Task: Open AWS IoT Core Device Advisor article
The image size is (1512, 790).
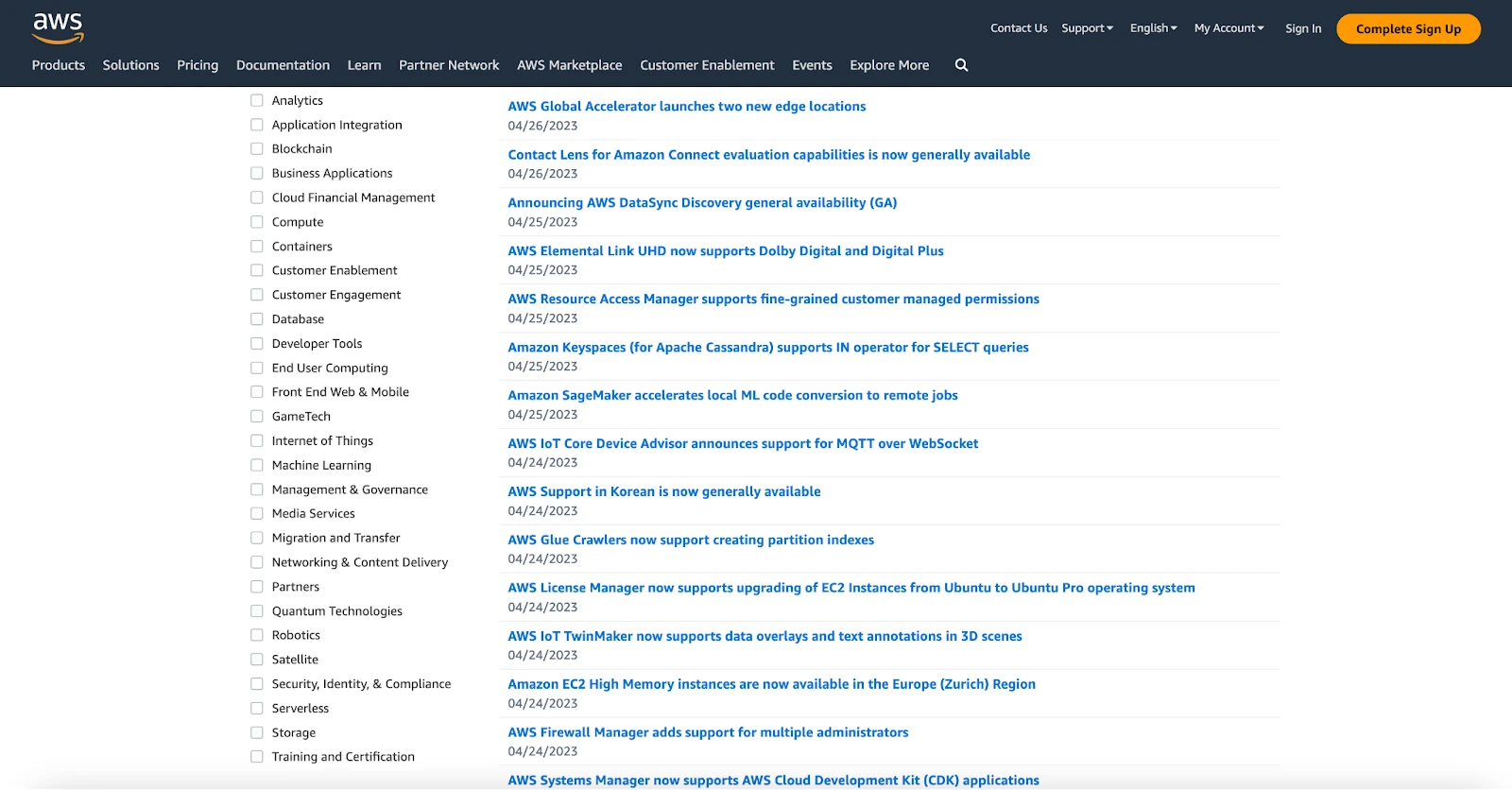Action: pos(743,444)
